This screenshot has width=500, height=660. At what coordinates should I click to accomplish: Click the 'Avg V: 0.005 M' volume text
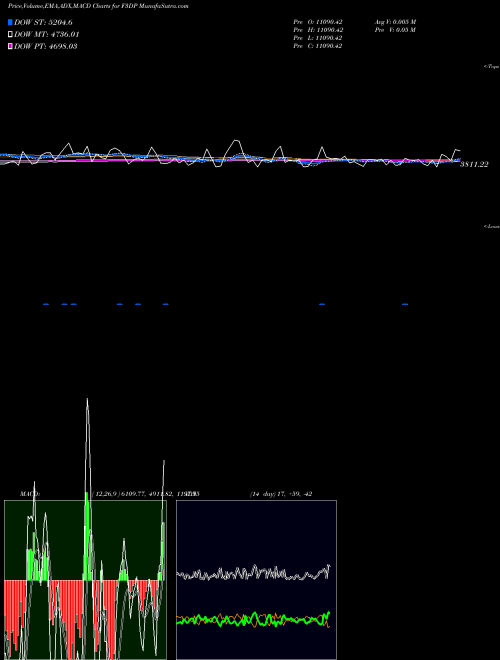pos(396,22)
